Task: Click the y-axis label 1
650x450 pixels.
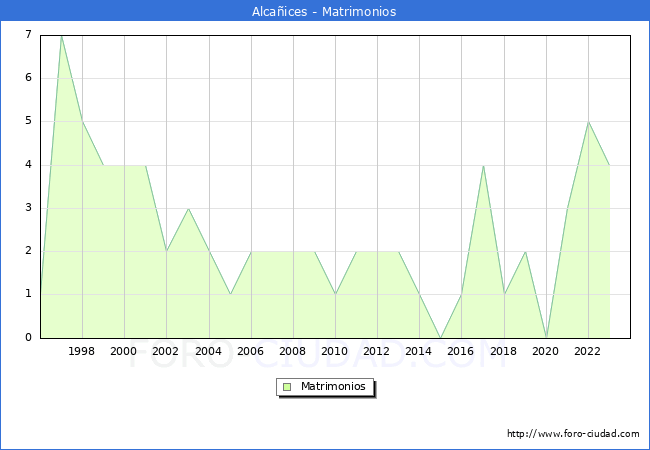Action: pos(28,294)
